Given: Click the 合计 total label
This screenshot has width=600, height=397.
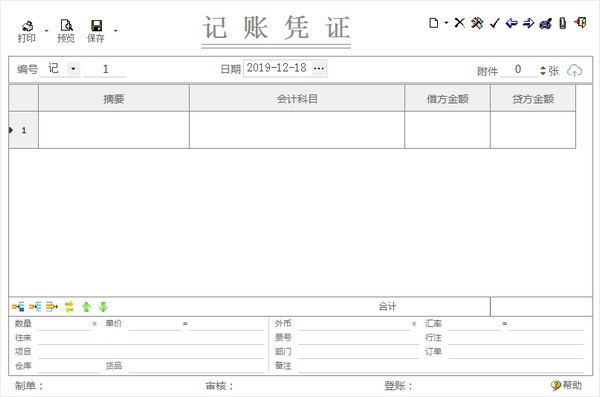Looking at the screenshot, I should pyautogui.click(x=387, y=306).
